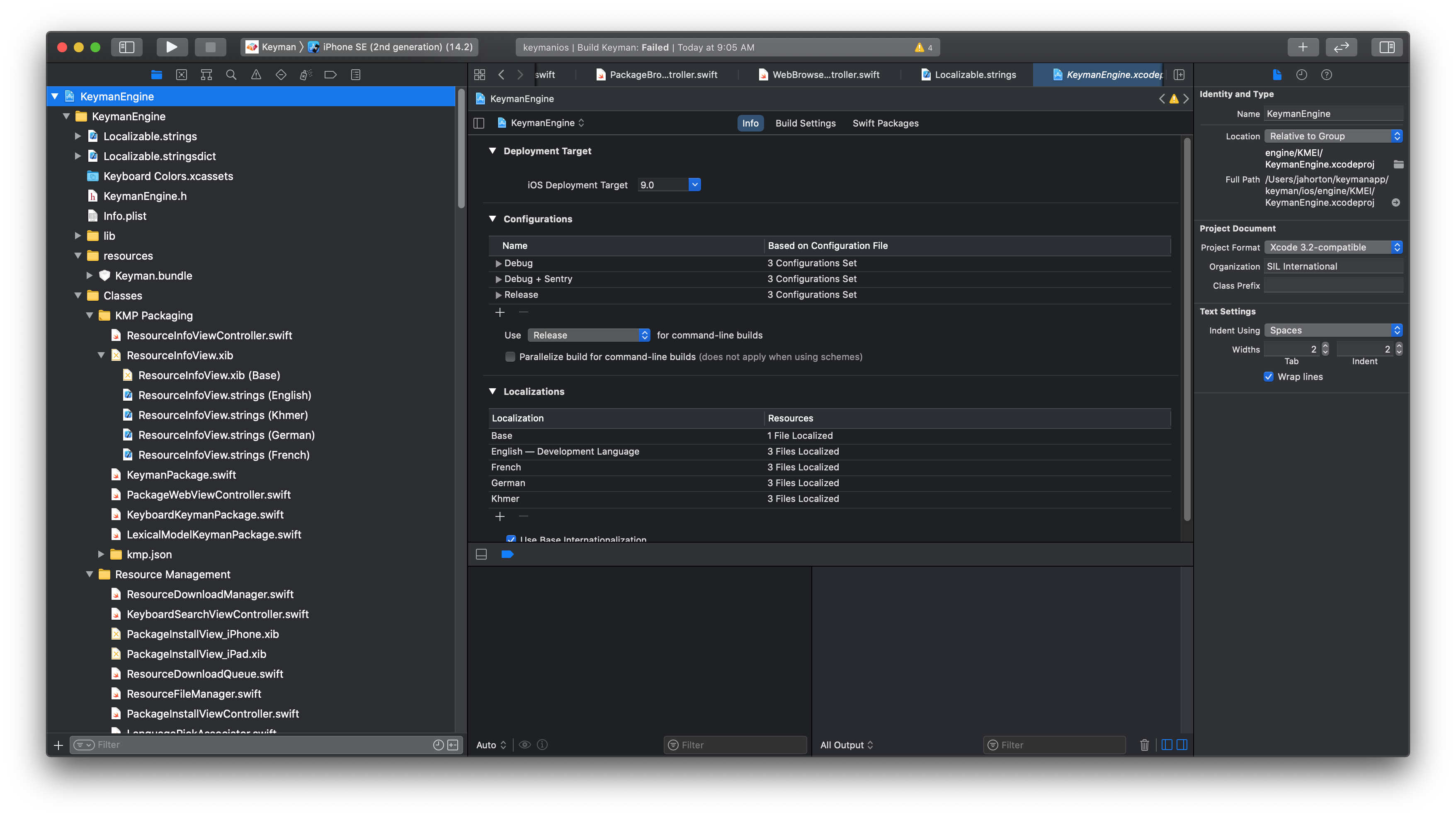The height and width of the screenshot is (818, 1456).
Task: Open the Debug navigator
Action: pyautogui.click(x=306, y=75)
